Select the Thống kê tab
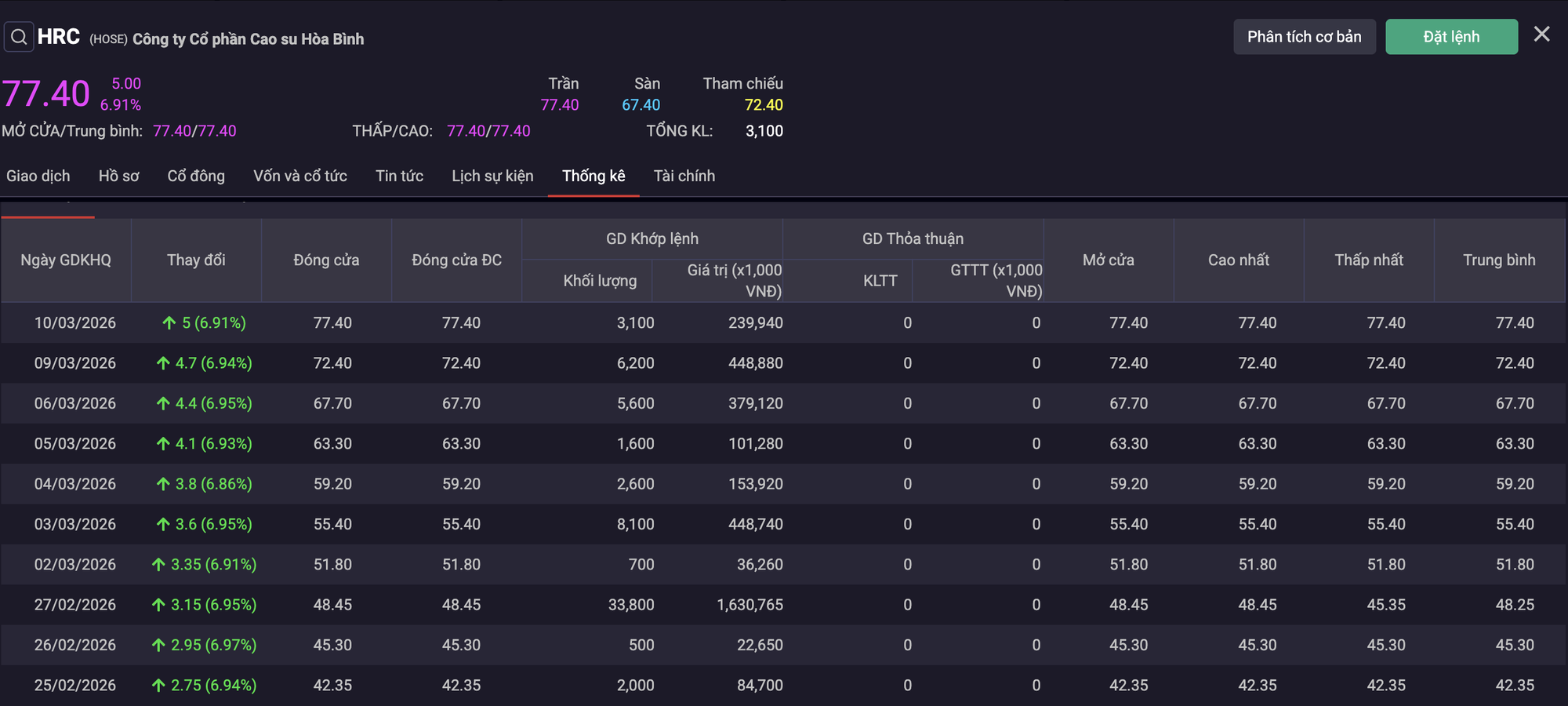This screenshot has height=706, width=1568. tap(593, 176)
